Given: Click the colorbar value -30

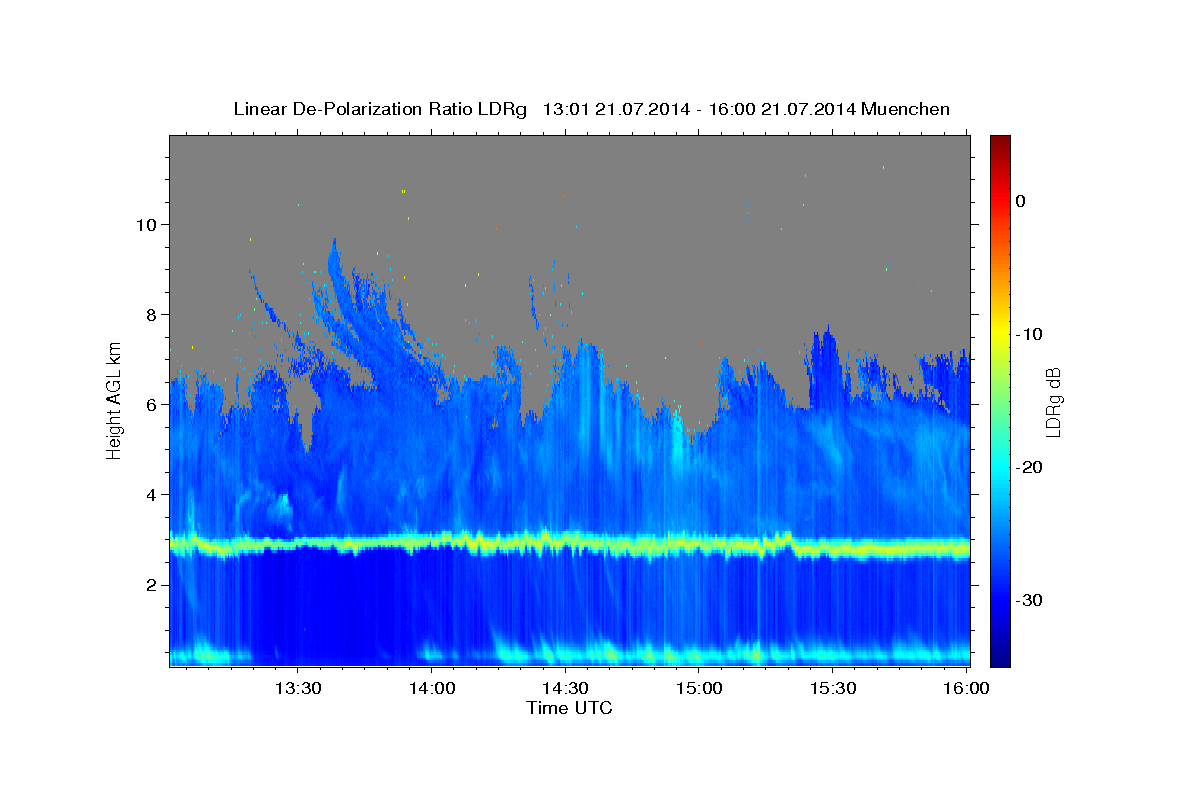Looking at the screenshot, I should pyautogui.click(x=1030, y=600).
